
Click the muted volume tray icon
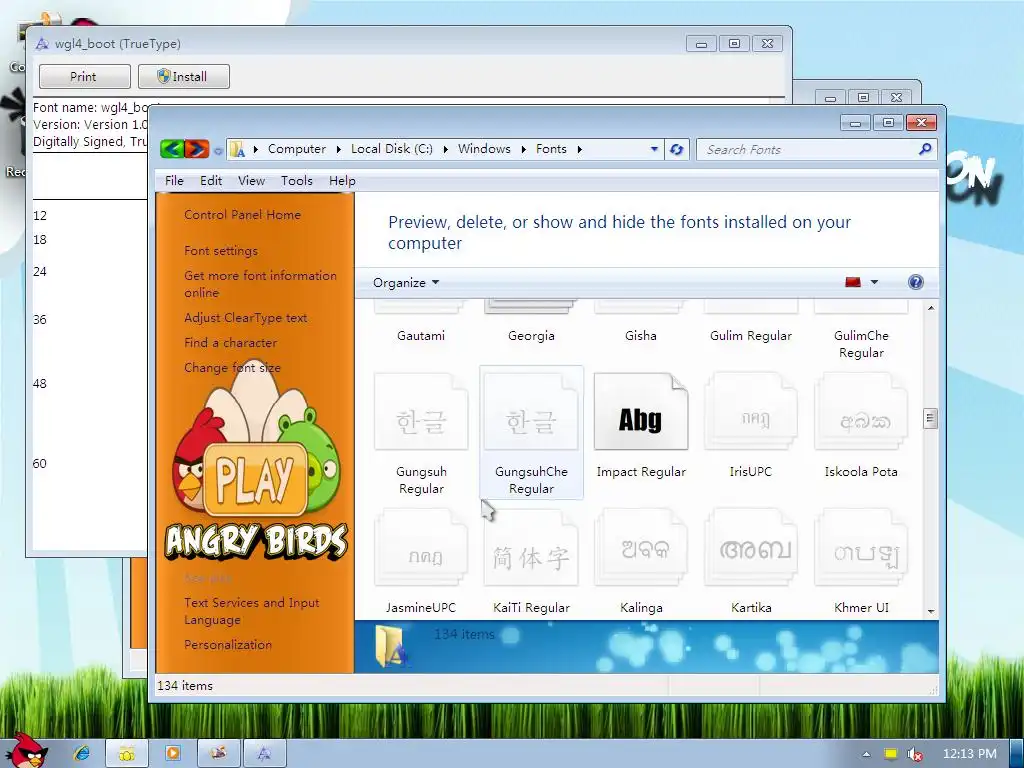(x=914, y=754)
